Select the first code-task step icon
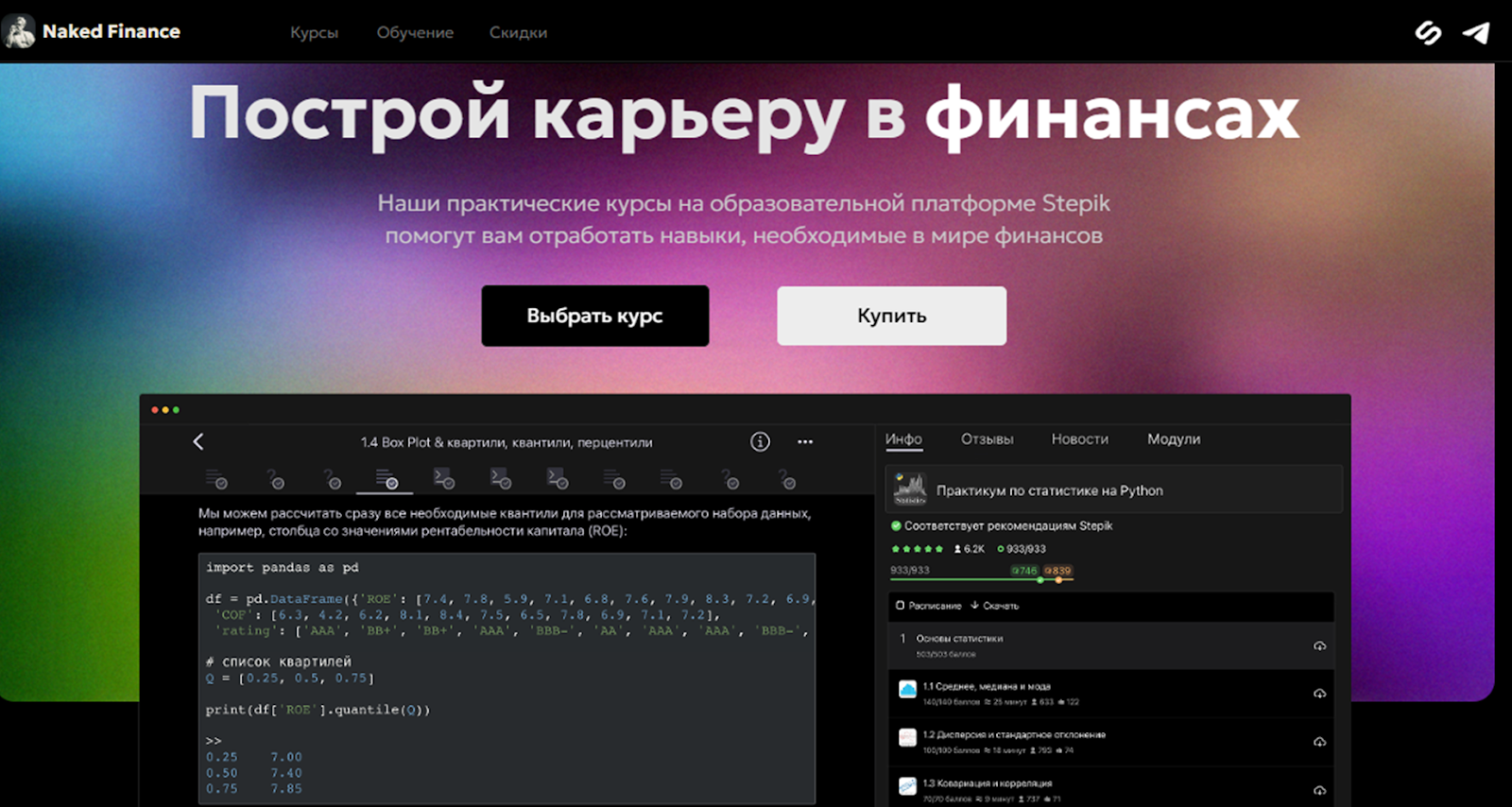The height and width of the screenshot is (807, 1512). tap(444, 479)
